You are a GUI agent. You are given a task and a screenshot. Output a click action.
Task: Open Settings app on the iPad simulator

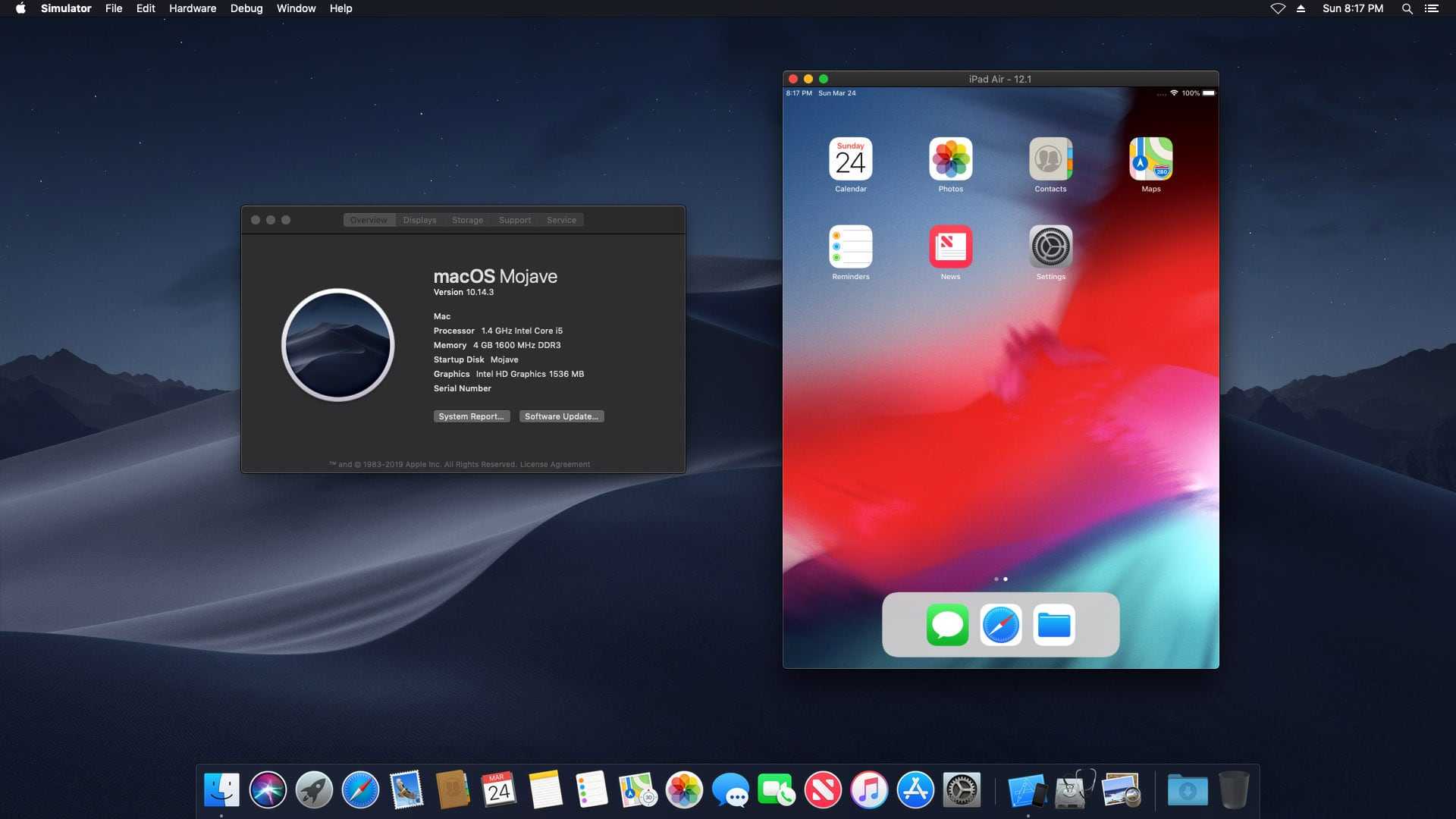[1050, 246]
